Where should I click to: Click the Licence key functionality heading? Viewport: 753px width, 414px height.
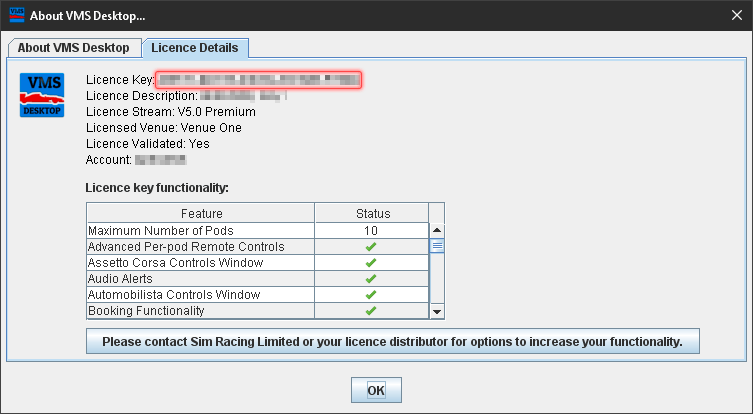point(157,188)
